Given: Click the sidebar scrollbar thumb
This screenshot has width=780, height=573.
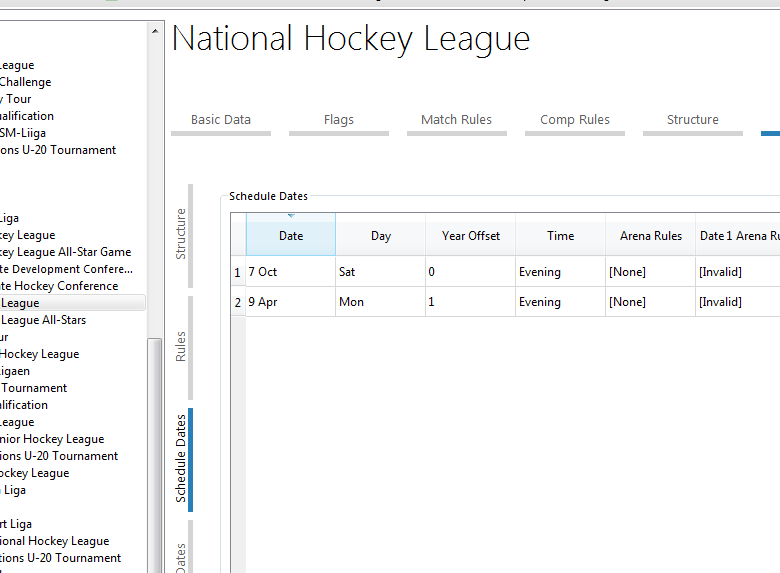Looking at the screenshot, I should pos(155,455).
